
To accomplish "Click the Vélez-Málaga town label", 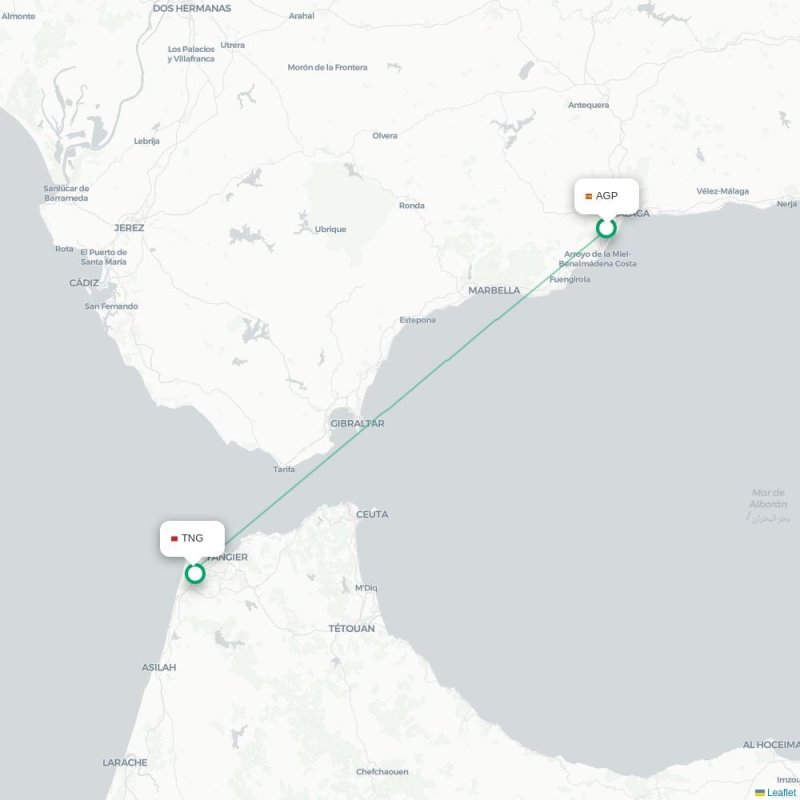I will pos(722,191).
